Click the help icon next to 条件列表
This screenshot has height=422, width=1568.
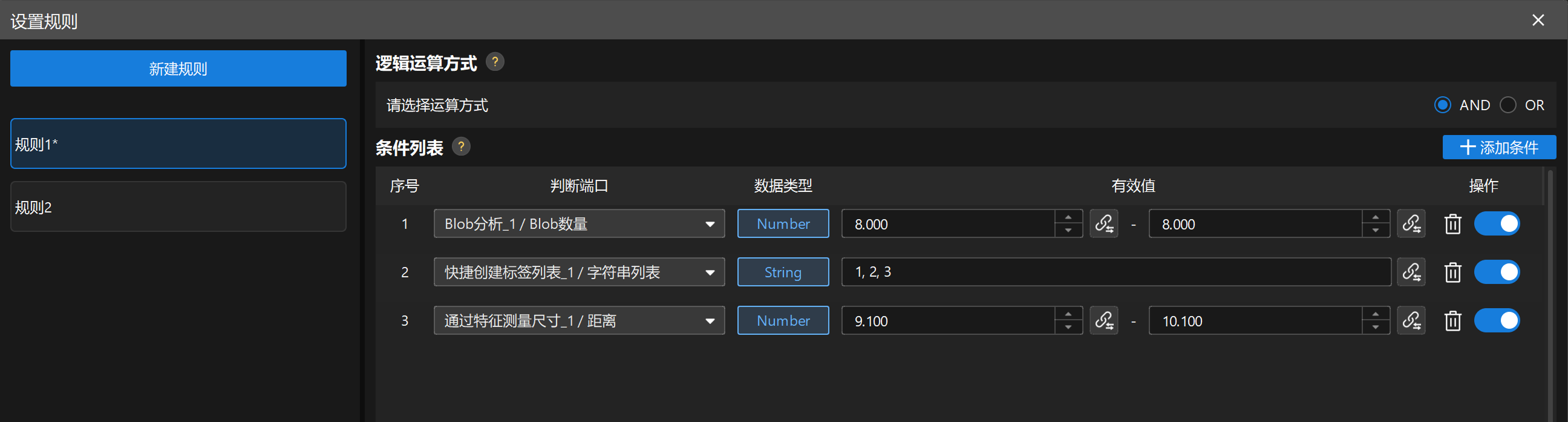[x=461, y=147]
